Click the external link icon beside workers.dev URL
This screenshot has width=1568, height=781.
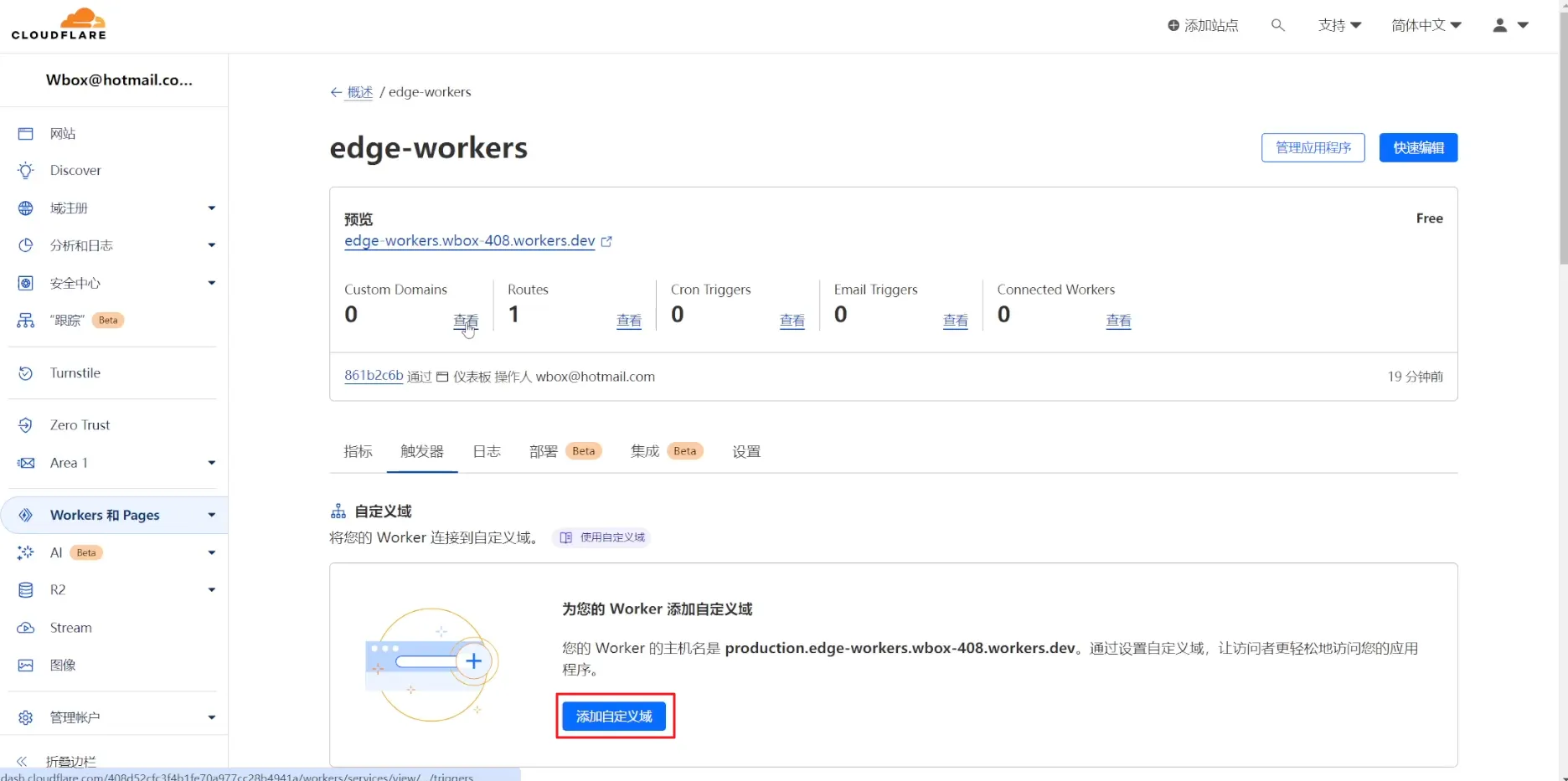pyautogui.click(x=606, y=241)
